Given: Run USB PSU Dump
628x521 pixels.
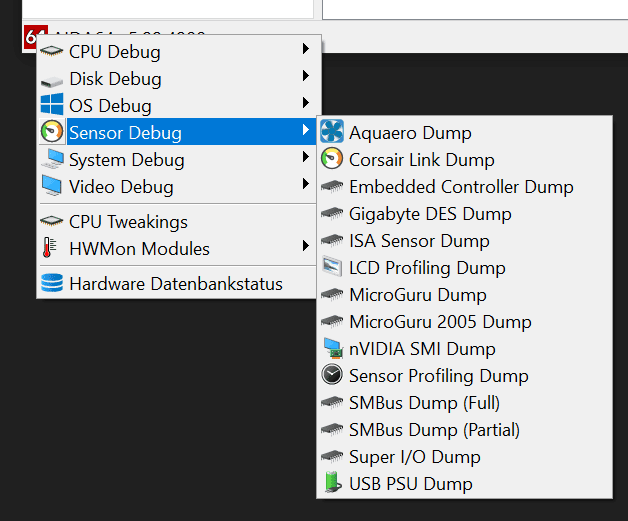Looking at the screenshot, I should (465, 483).
